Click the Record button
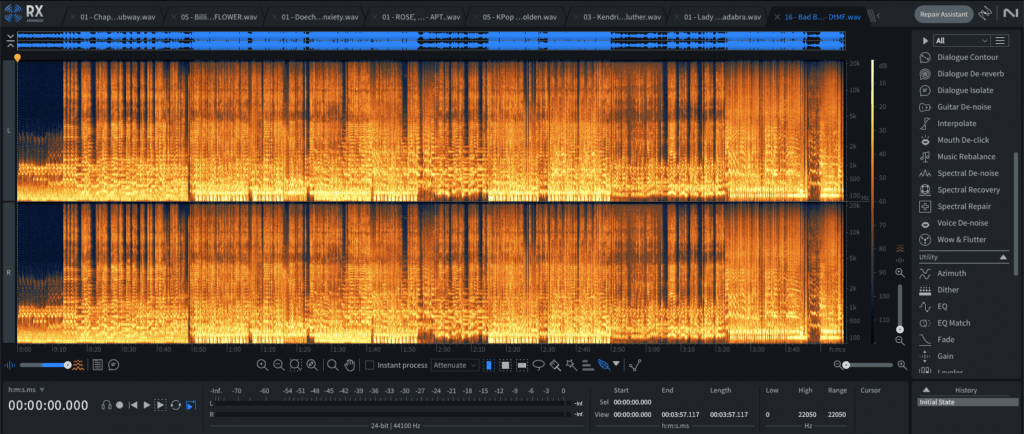This screenshot has width=1024, height=434. (x=120, y=405)
